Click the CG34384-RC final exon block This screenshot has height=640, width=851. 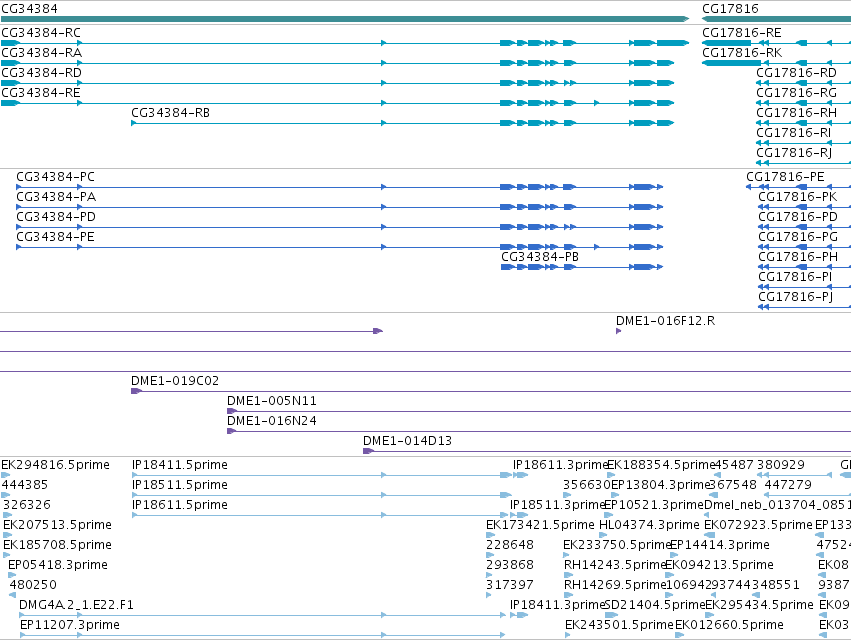click(x=672, y=43)
